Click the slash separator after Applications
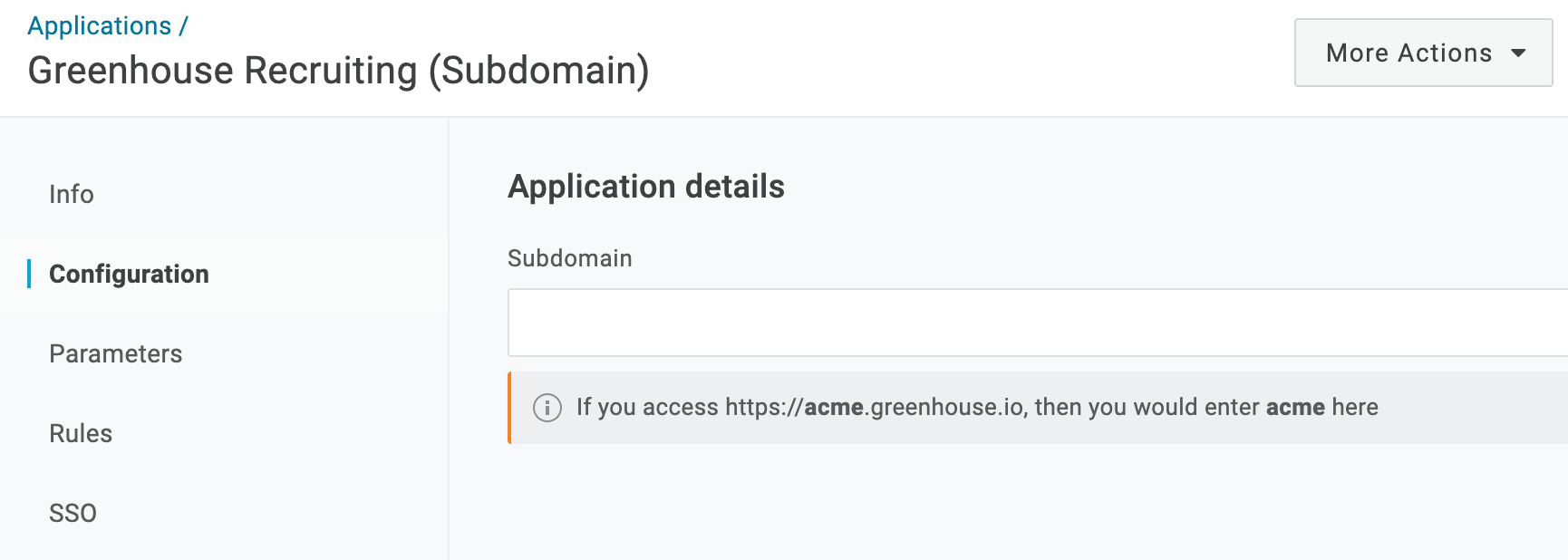The width and height of the screenshot is (1568, 560). pyautogui.click(x=183, y=26)
